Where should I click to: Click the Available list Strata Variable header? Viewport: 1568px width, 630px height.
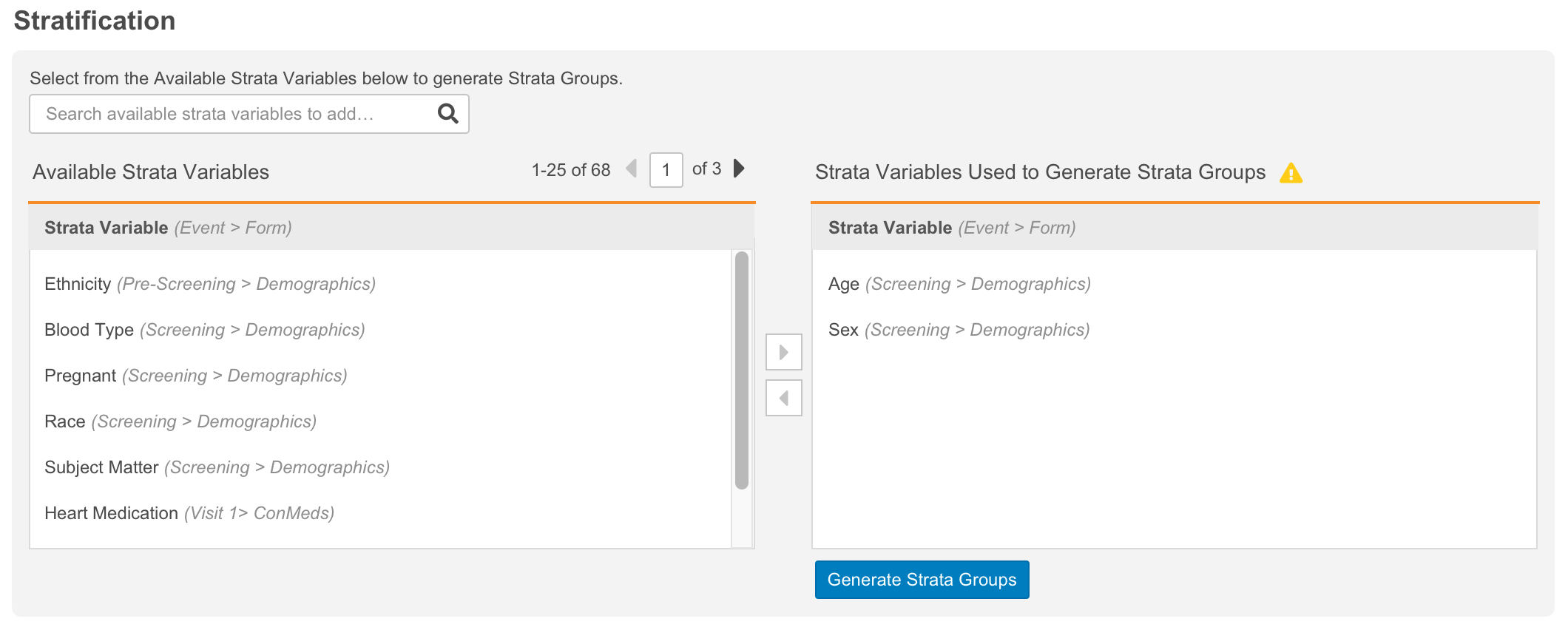click(107, 228)
